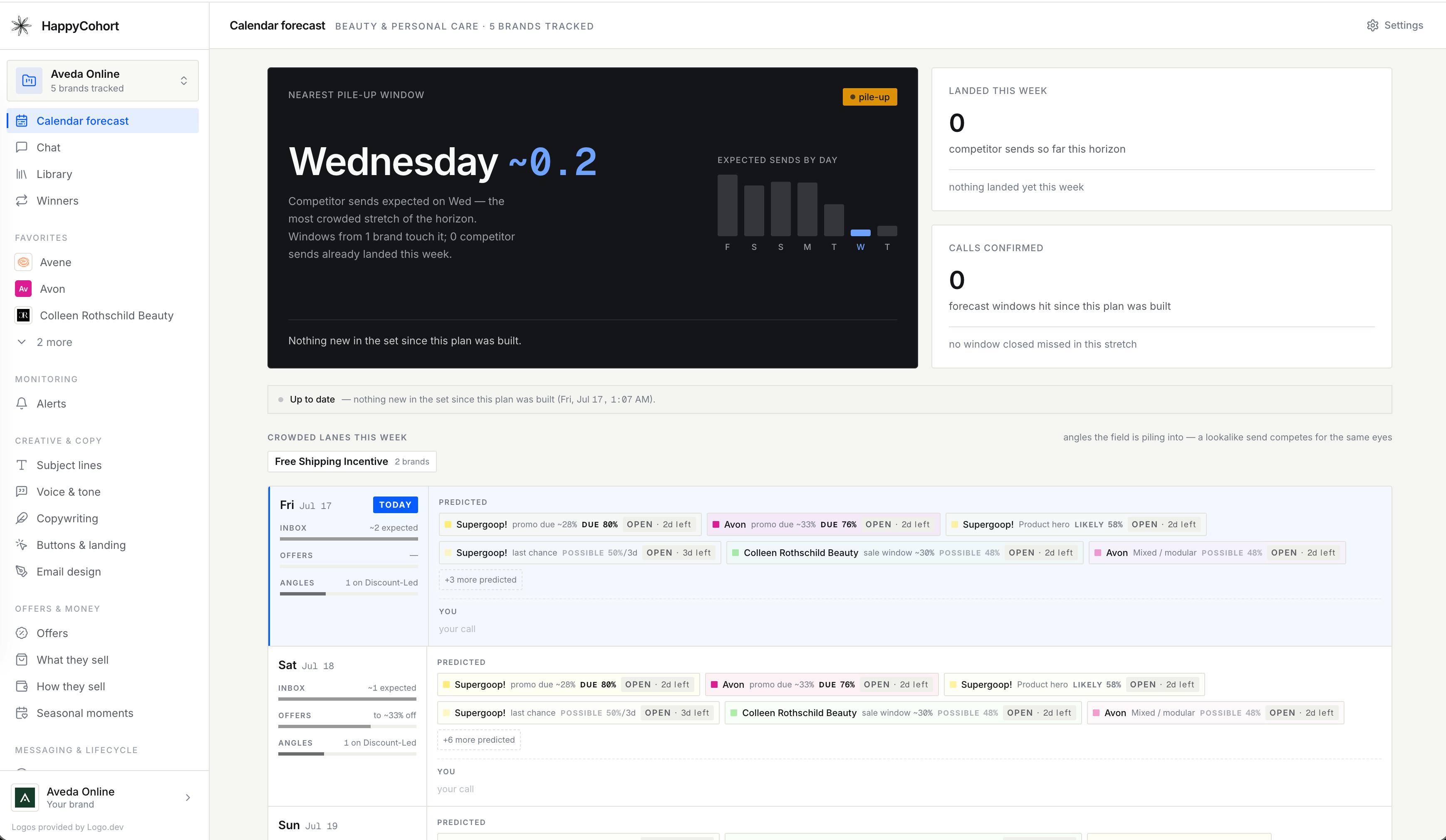Viewport: 1446px width, 840px height.
Task: Open Seasonal moments in the sidebar
Action: [x=103, y=713]
